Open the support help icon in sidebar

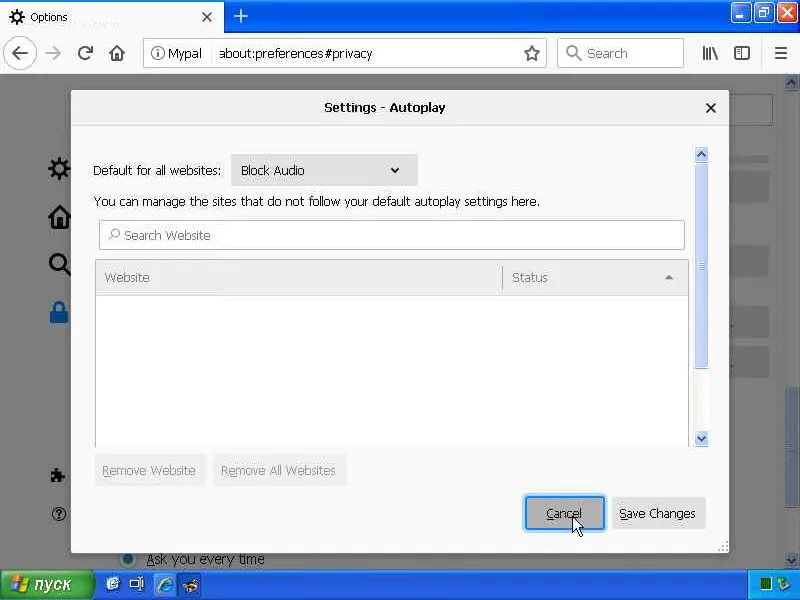click(59, 513)
